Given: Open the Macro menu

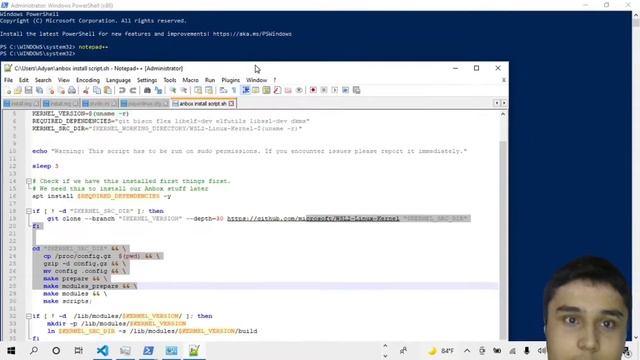Looking at the screenshot, I should pyautogui.click(x=190, y=80).
